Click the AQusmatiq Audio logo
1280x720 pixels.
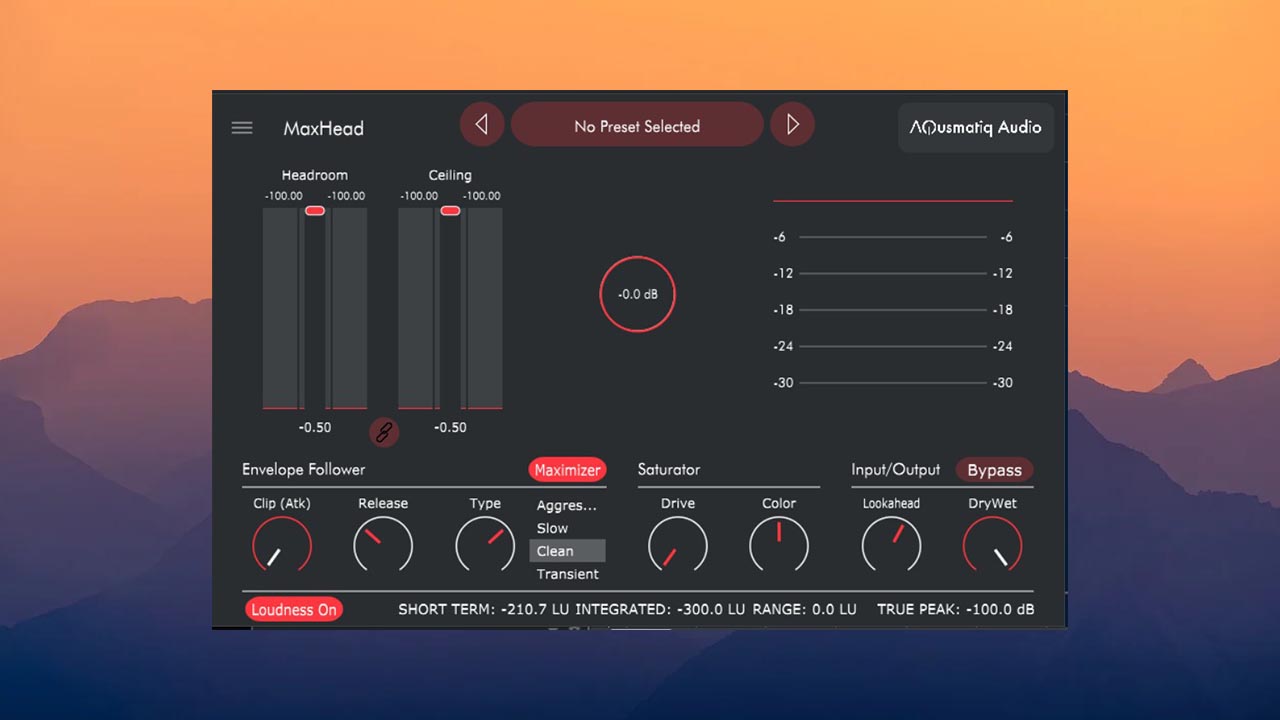pyautogui.click(x=975, y=128)
